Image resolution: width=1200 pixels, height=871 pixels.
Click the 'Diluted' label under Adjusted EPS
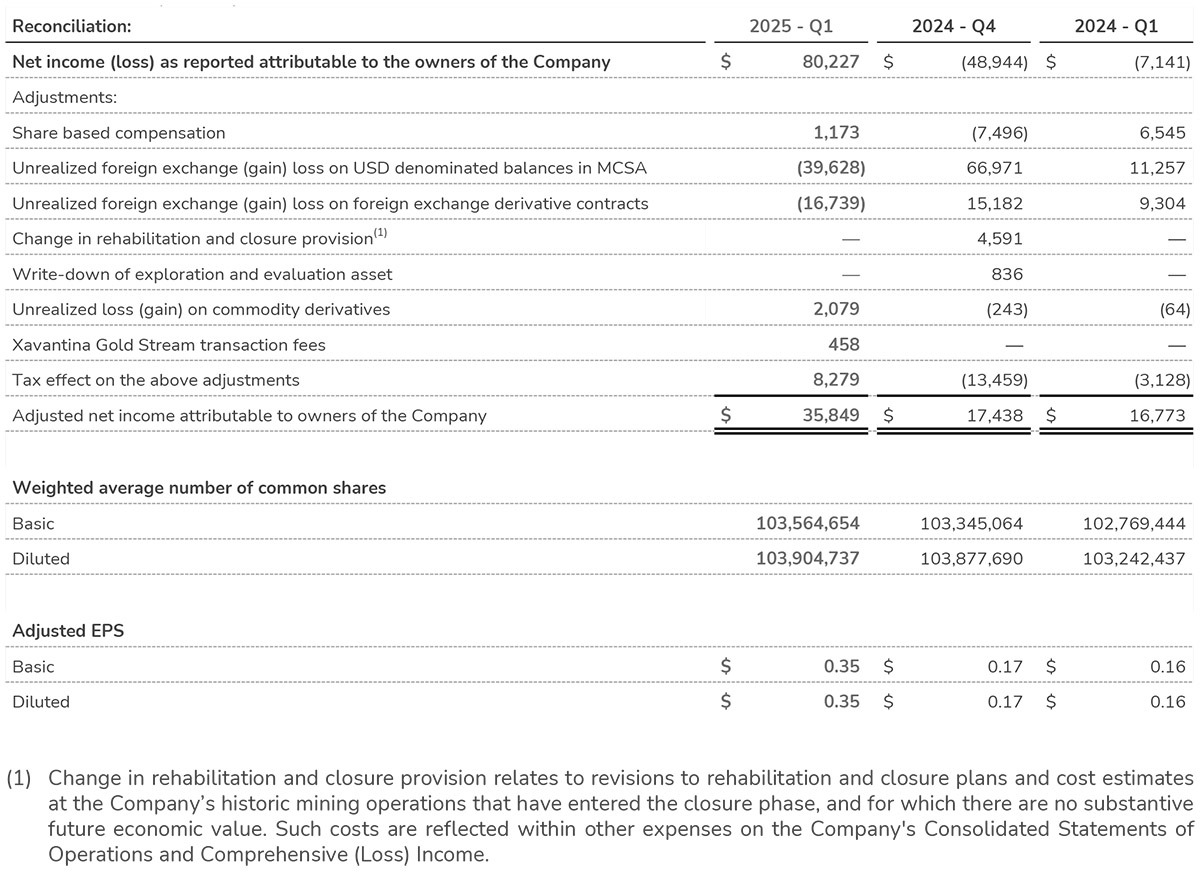tap(41, 702)
